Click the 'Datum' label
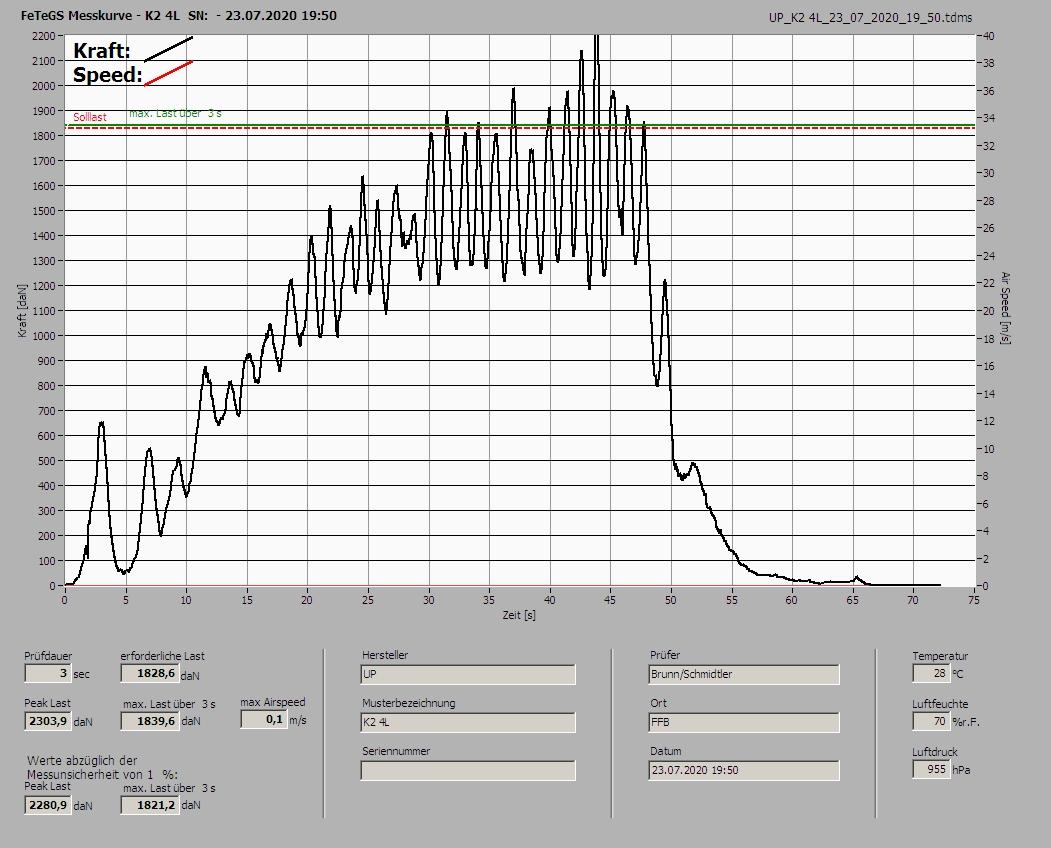The width and height of the screenshot is (1051, 848). coord(666,751)
